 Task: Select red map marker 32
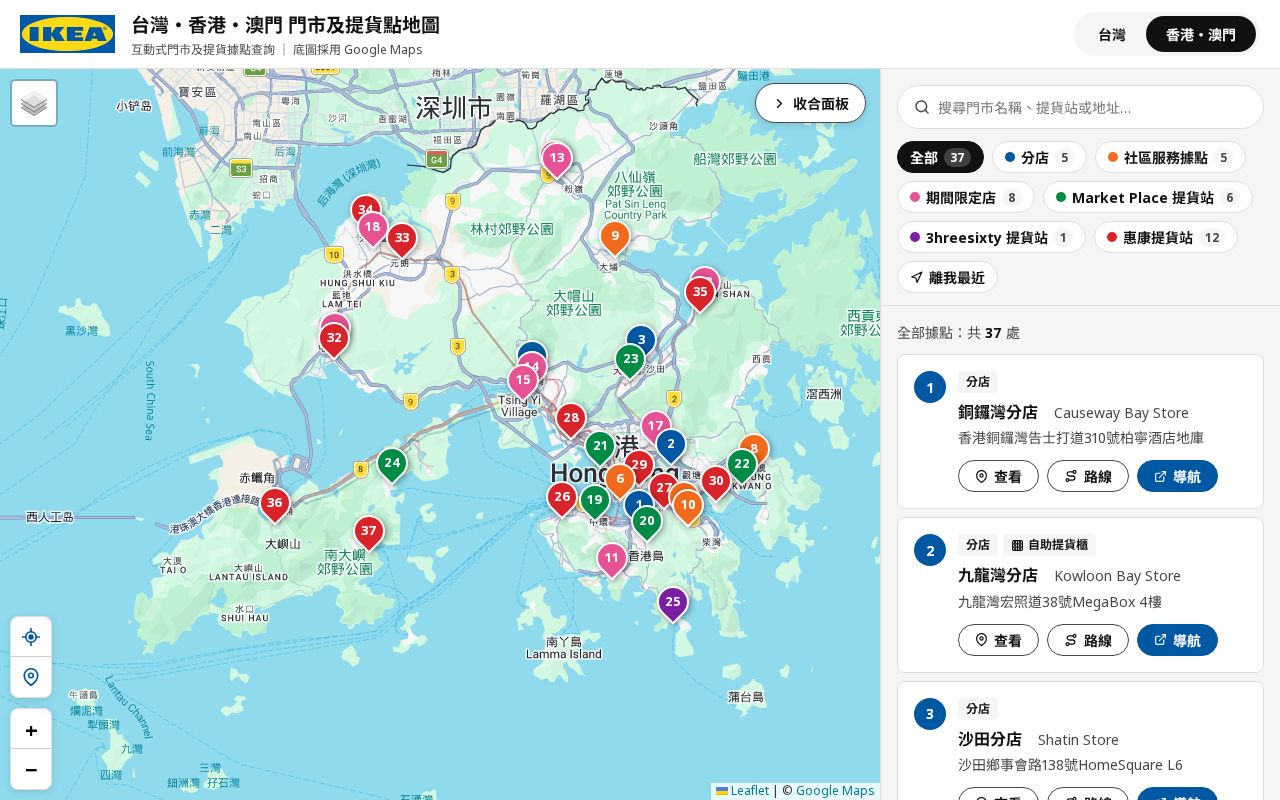point(334,340)
